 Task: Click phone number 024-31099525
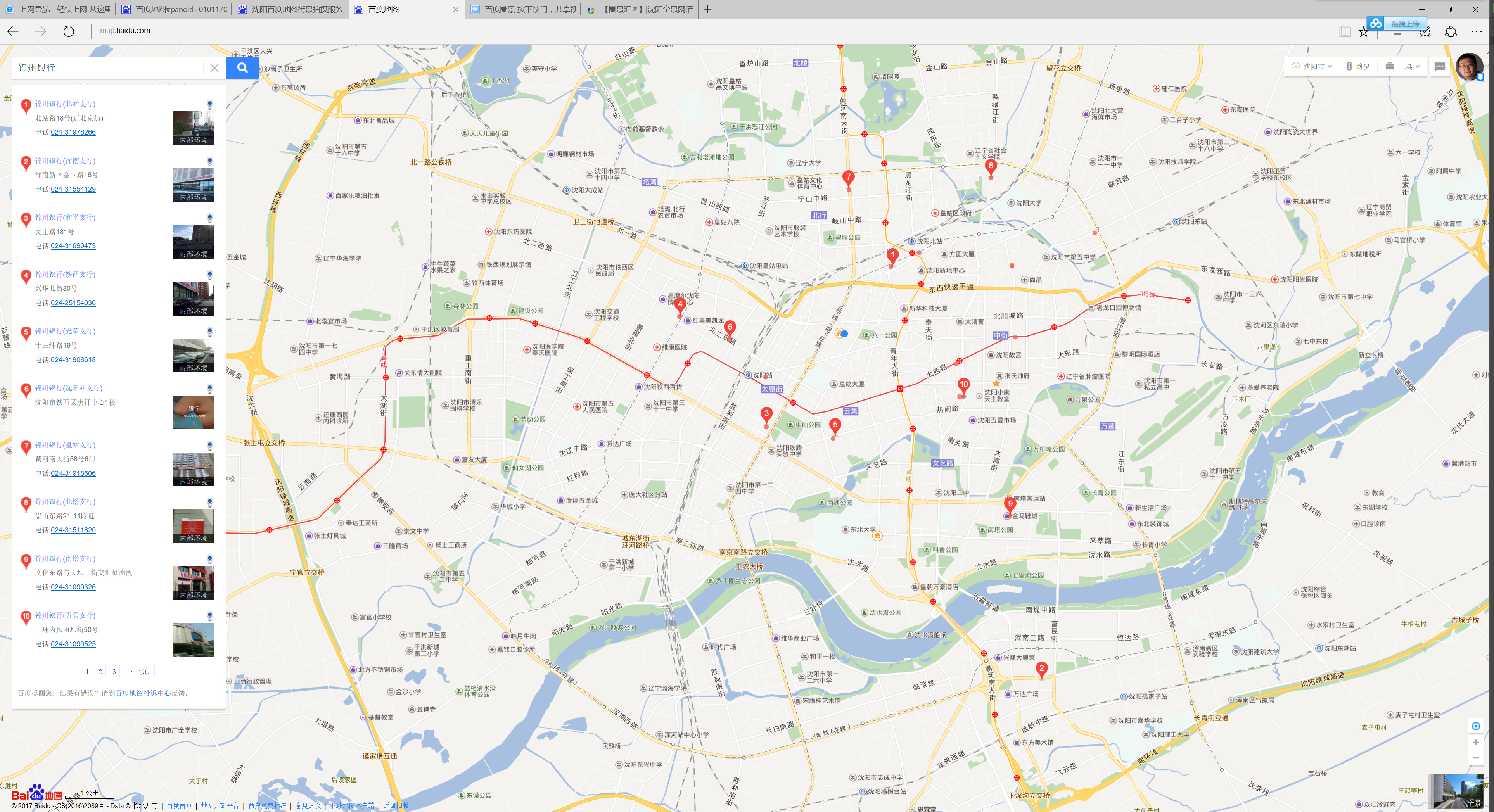tap(73, 644)
